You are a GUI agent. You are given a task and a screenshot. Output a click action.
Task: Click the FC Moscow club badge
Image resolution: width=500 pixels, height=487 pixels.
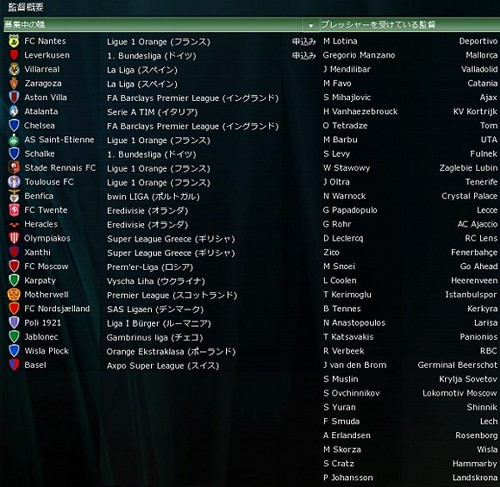click(14, 266)
